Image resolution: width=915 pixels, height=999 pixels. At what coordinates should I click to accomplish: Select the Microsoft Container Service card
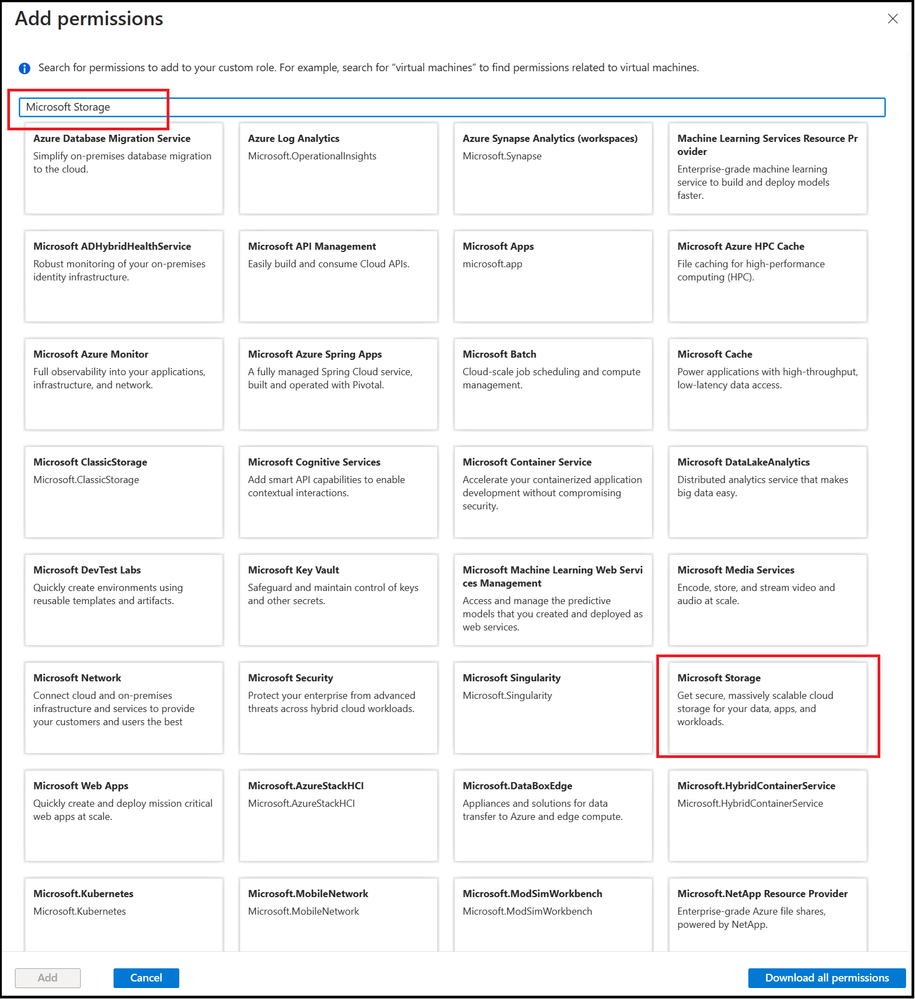point(553,492)
